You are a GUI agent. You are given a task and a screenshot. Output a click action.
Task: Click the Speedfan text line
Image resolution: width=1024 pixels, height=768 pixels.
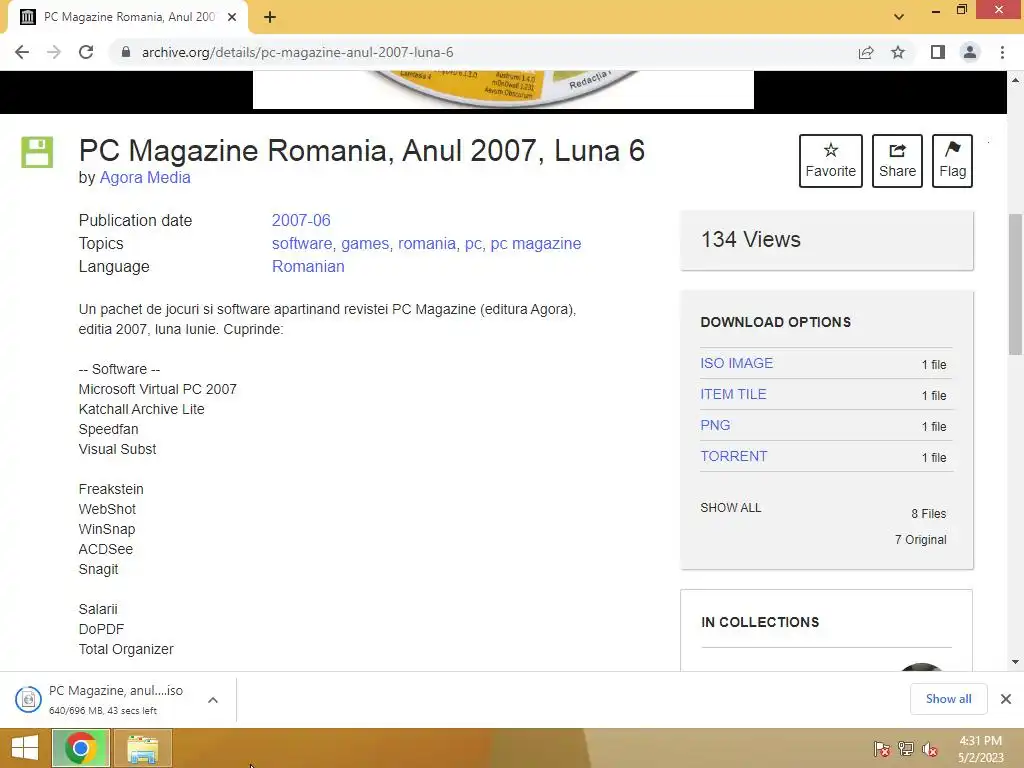coord(108,429)
